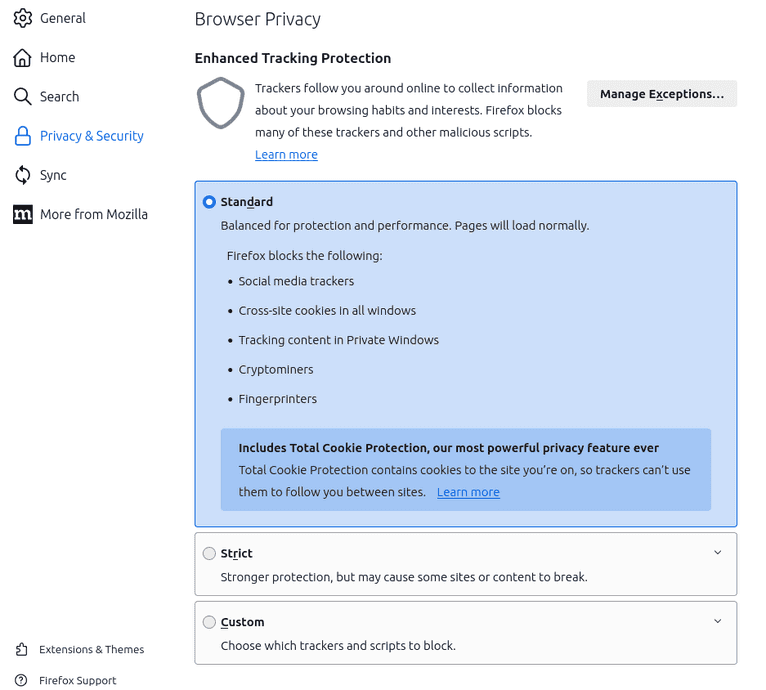The width and height of the screenshot is (766, 690).
Task: Click the Extensions & Themes puzzle icon
Action: [x=22, y=650]
